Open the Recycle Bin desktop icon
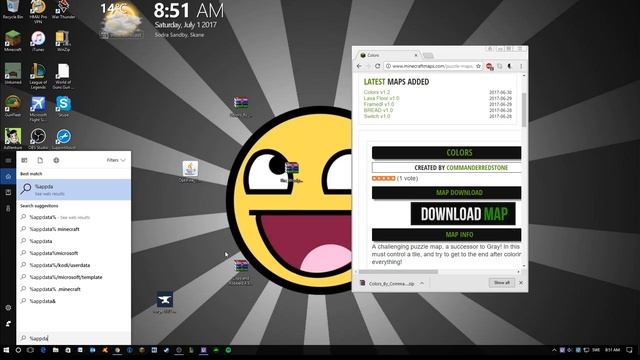Viewport: 640px width, 360px height. click(x=13, y=8)
